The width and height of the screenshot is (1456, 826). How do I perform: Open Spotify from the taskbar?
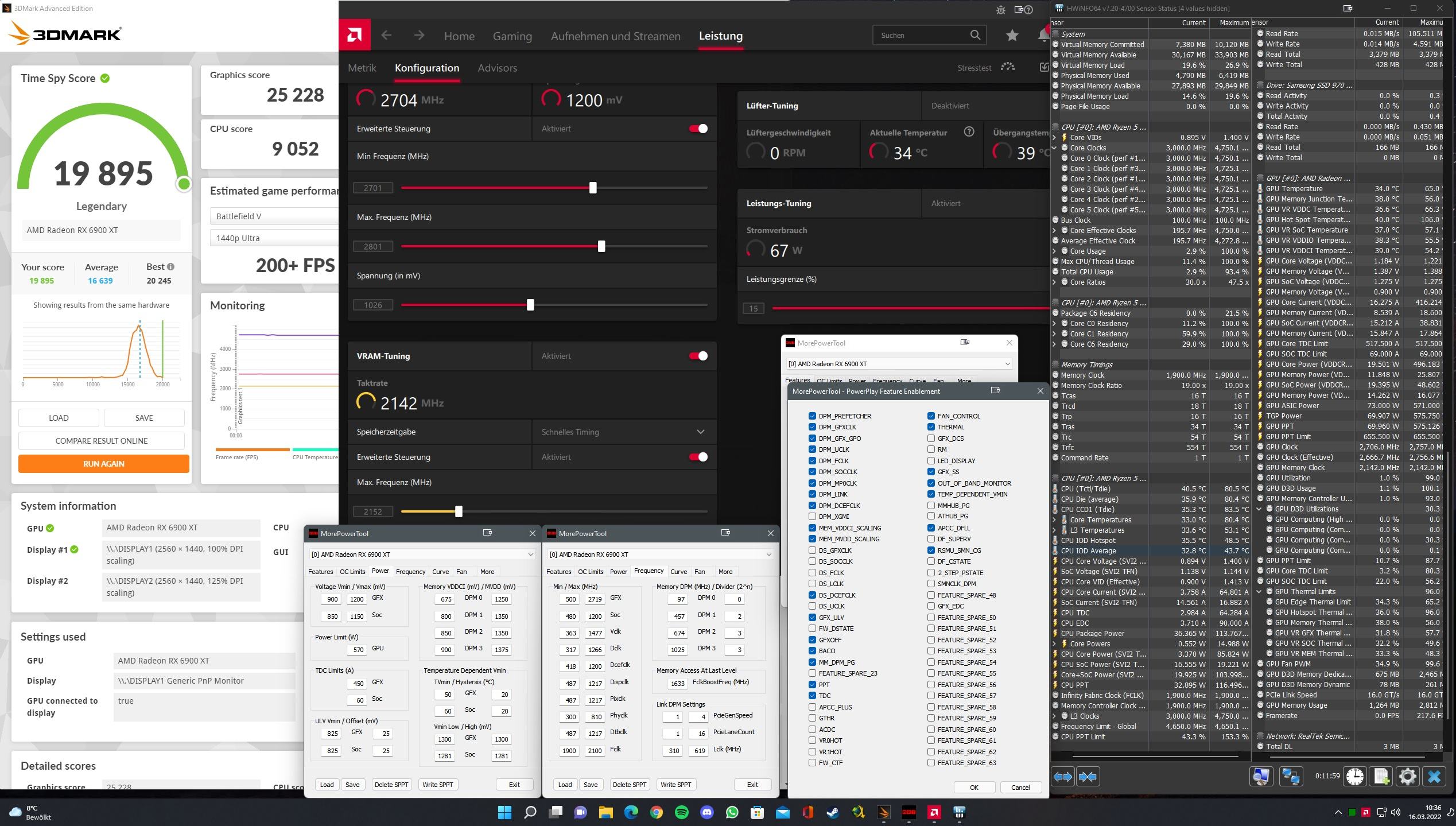682,812
